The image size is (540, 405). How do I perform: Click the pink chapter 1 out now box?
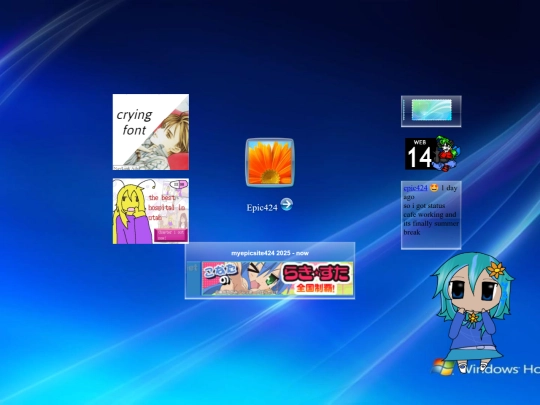coord(170,235)
